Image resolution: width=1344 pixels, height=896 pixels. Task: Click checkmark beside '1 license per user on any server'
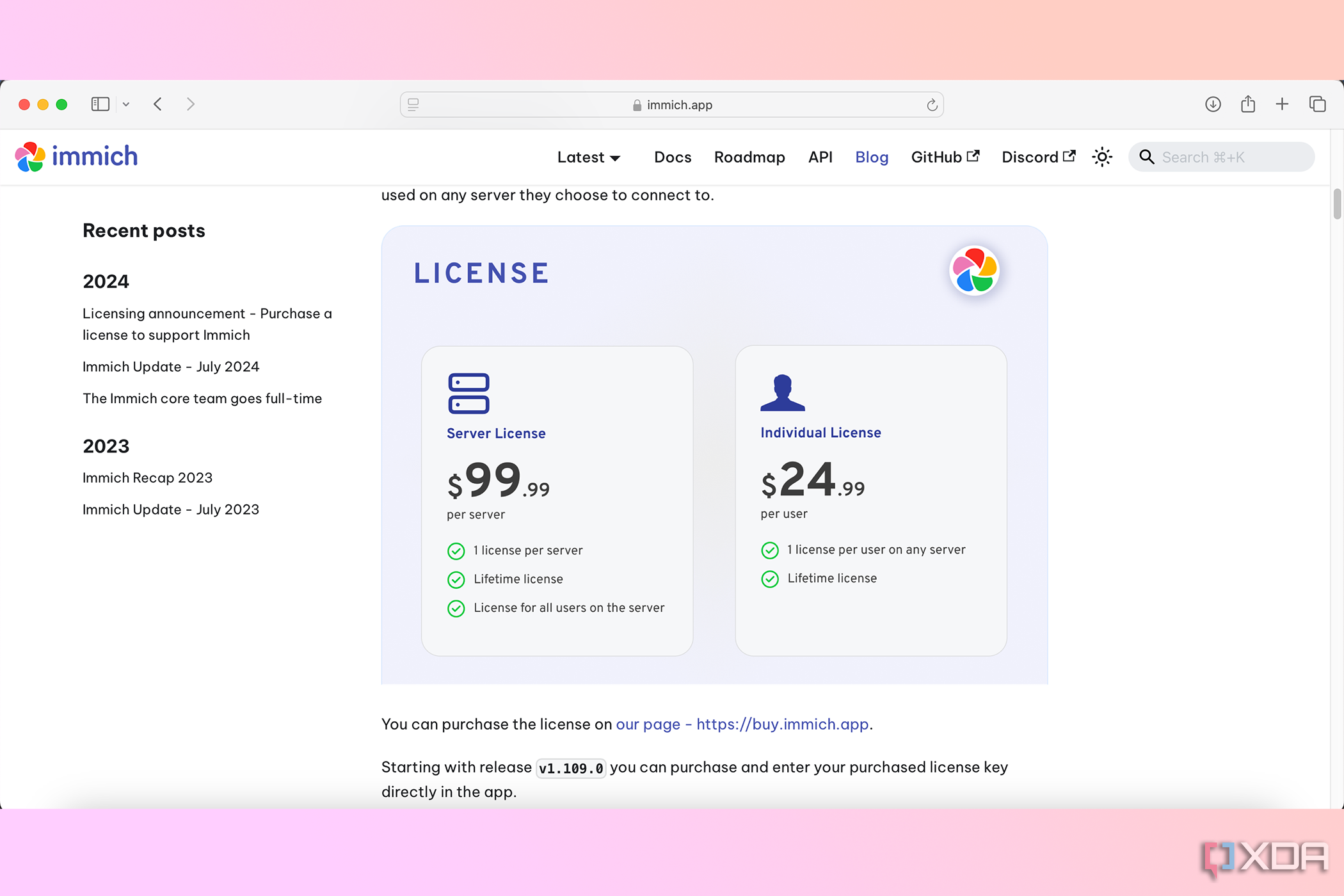pyautogui.click(x=770, y=550)
